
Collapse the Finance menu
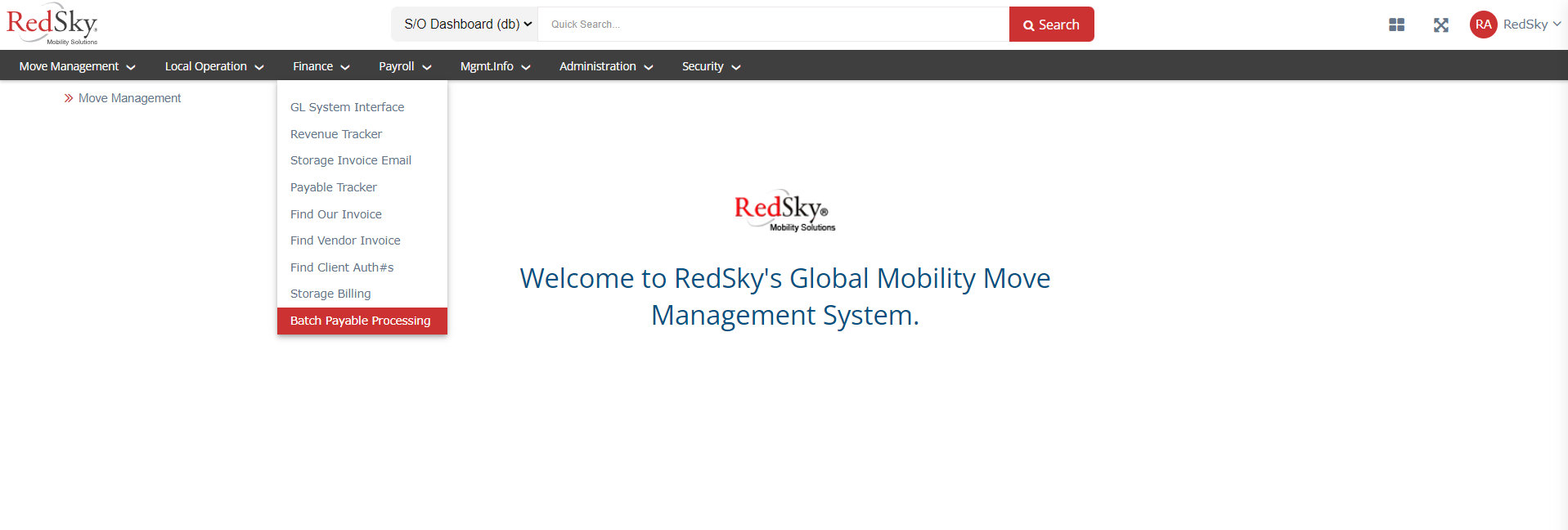(x=321, y=66)
